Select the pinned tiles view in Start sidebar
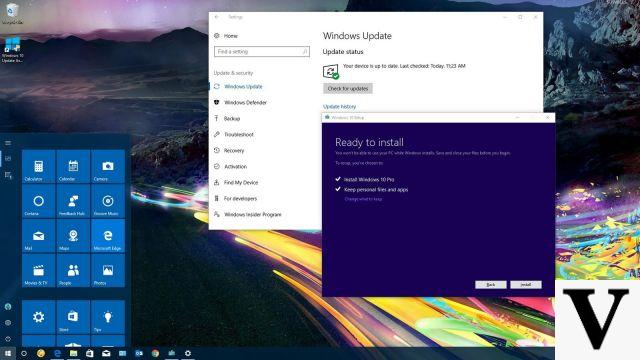The image size is (640, 360). [8, 158]
